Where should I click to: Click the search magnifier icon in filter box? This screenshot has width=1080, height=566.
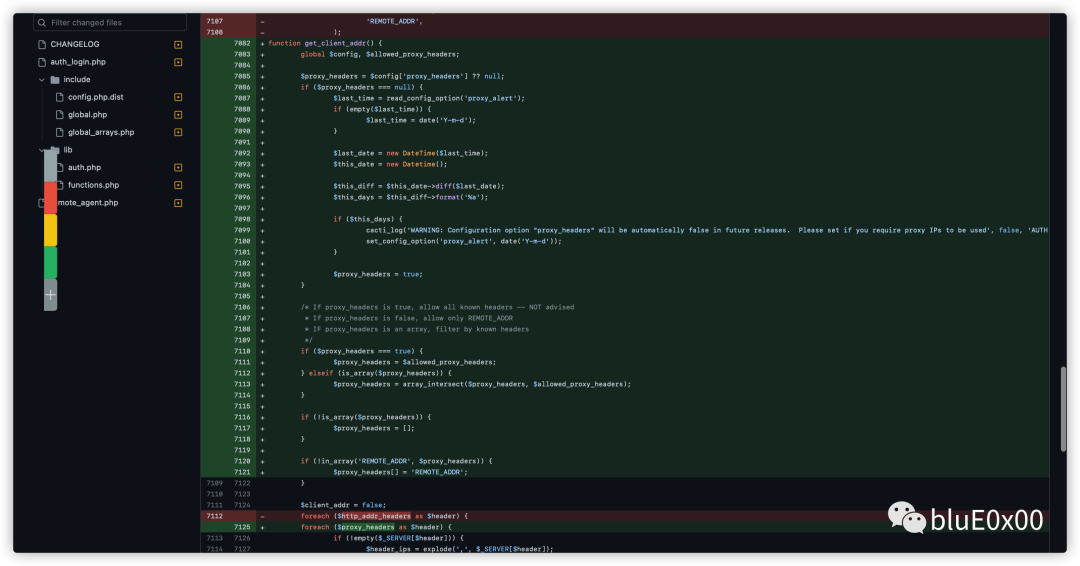42,23
